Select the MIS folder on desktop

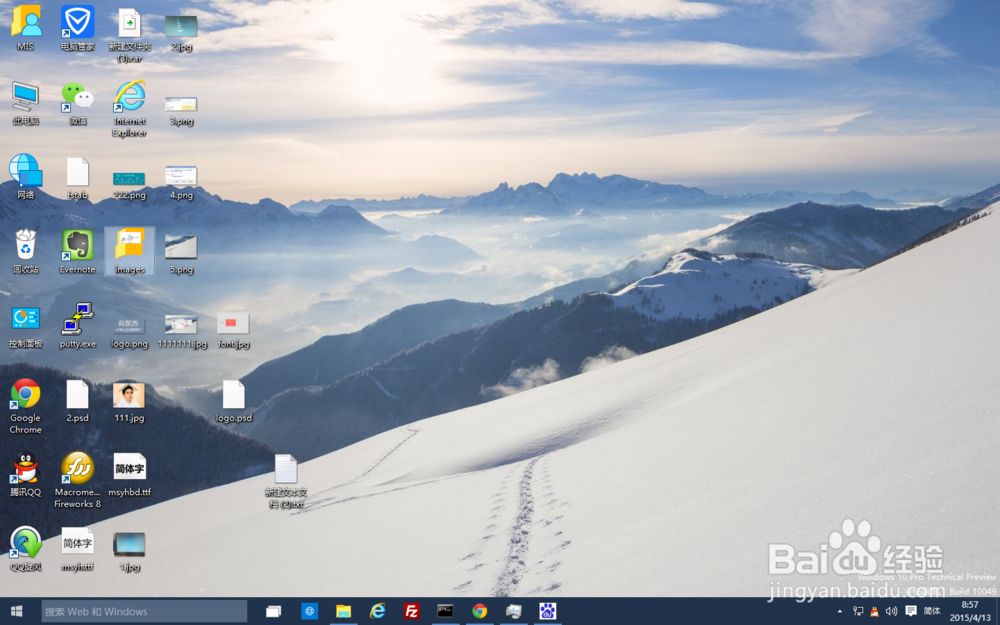[26, 27]
